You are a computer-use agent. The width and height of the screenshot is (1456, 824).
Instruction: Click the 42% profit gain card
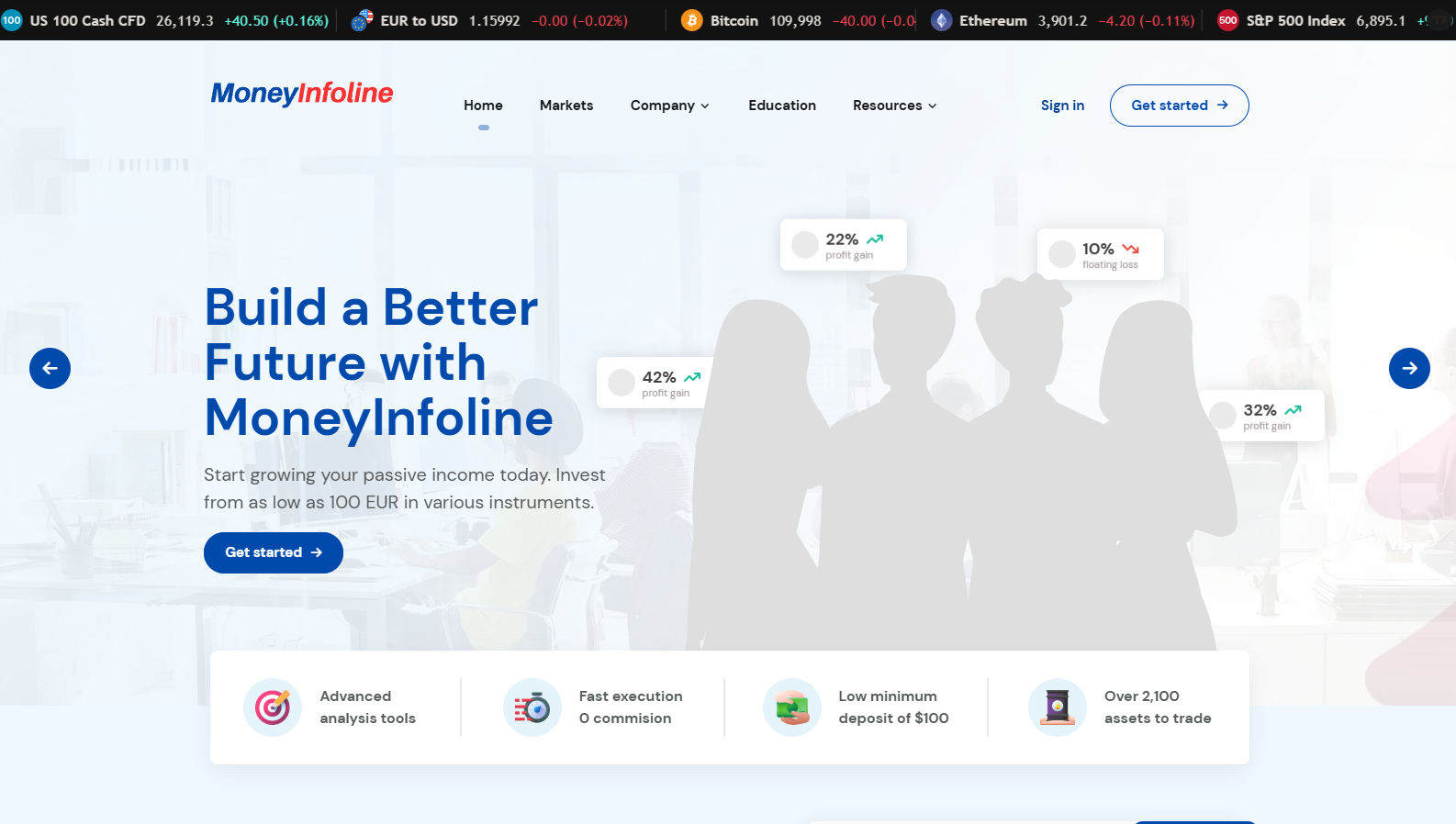click(654, 383)
